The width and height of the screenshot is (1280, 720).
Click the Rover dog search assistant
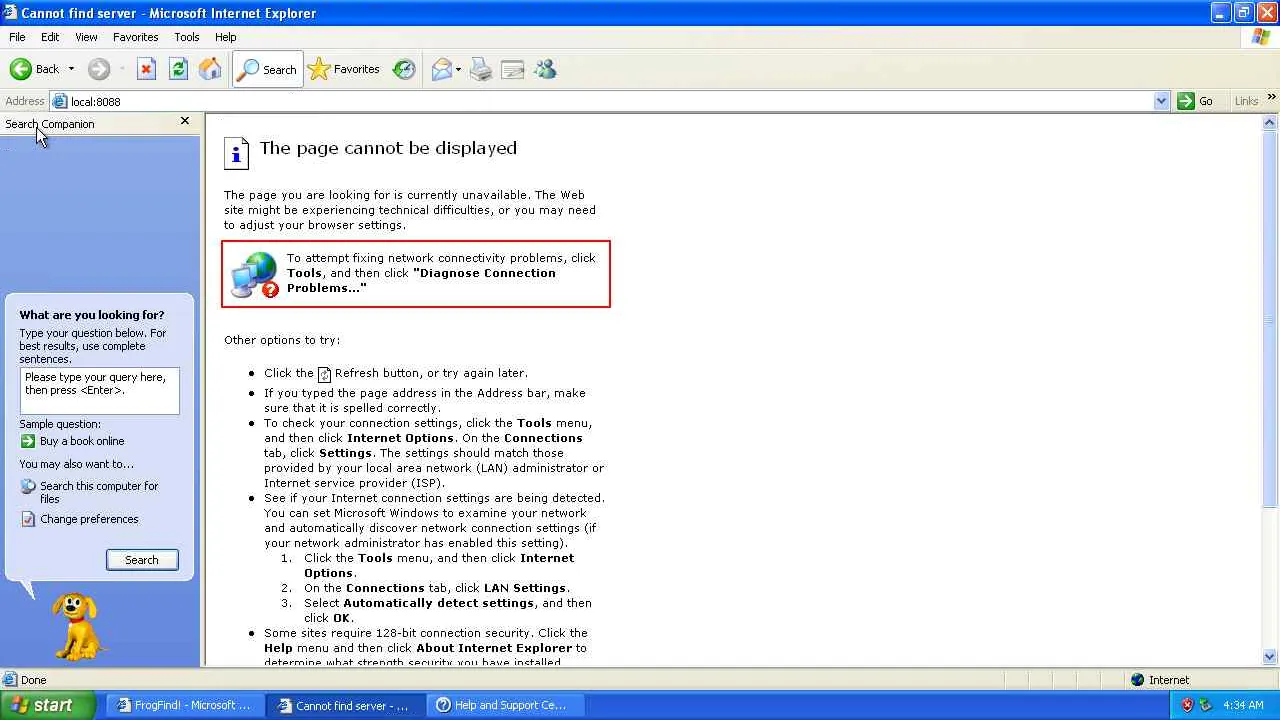tap(77, 625)
